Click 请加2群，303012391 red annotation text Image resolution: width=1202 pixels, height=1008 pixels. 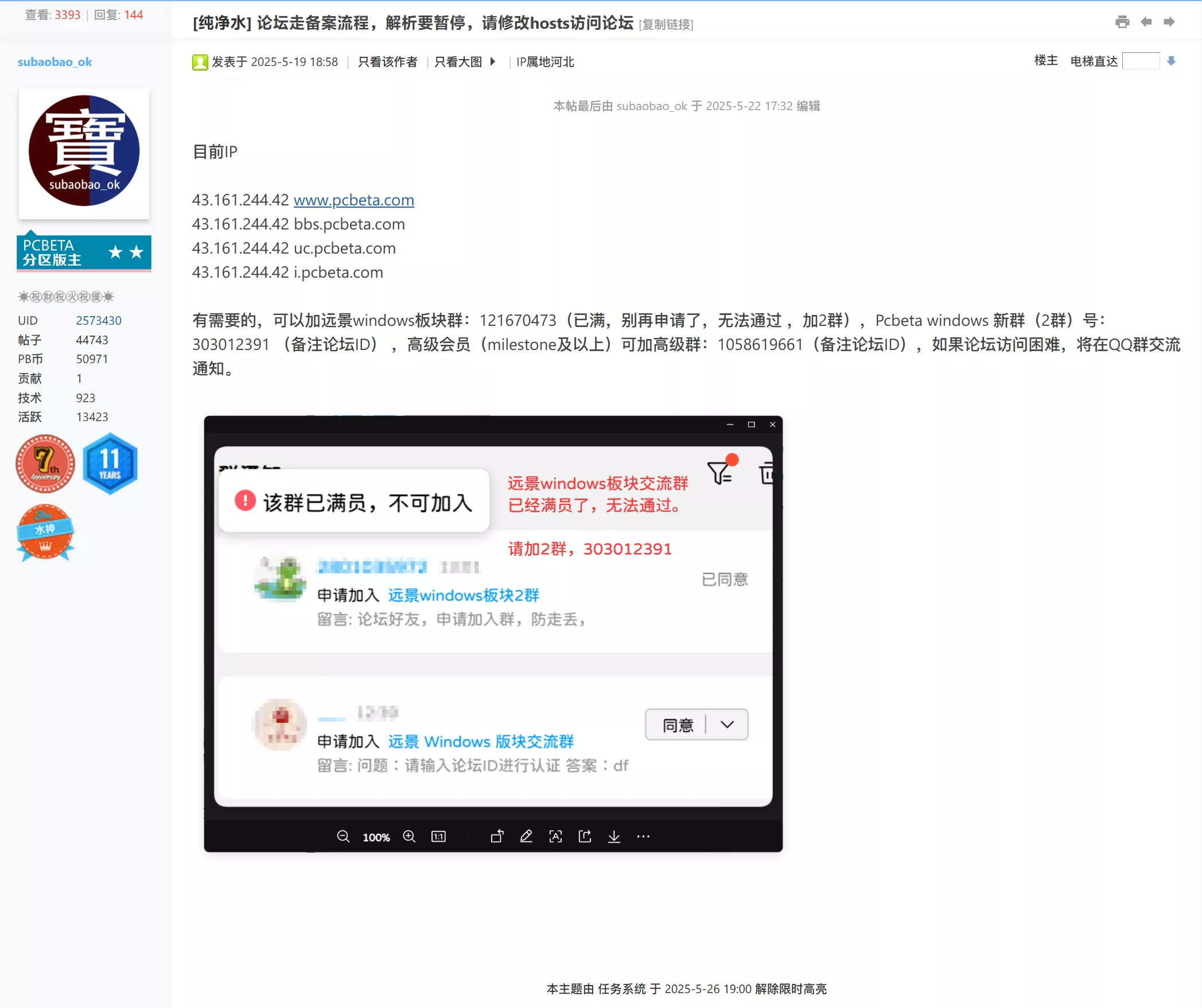(590, 549)
